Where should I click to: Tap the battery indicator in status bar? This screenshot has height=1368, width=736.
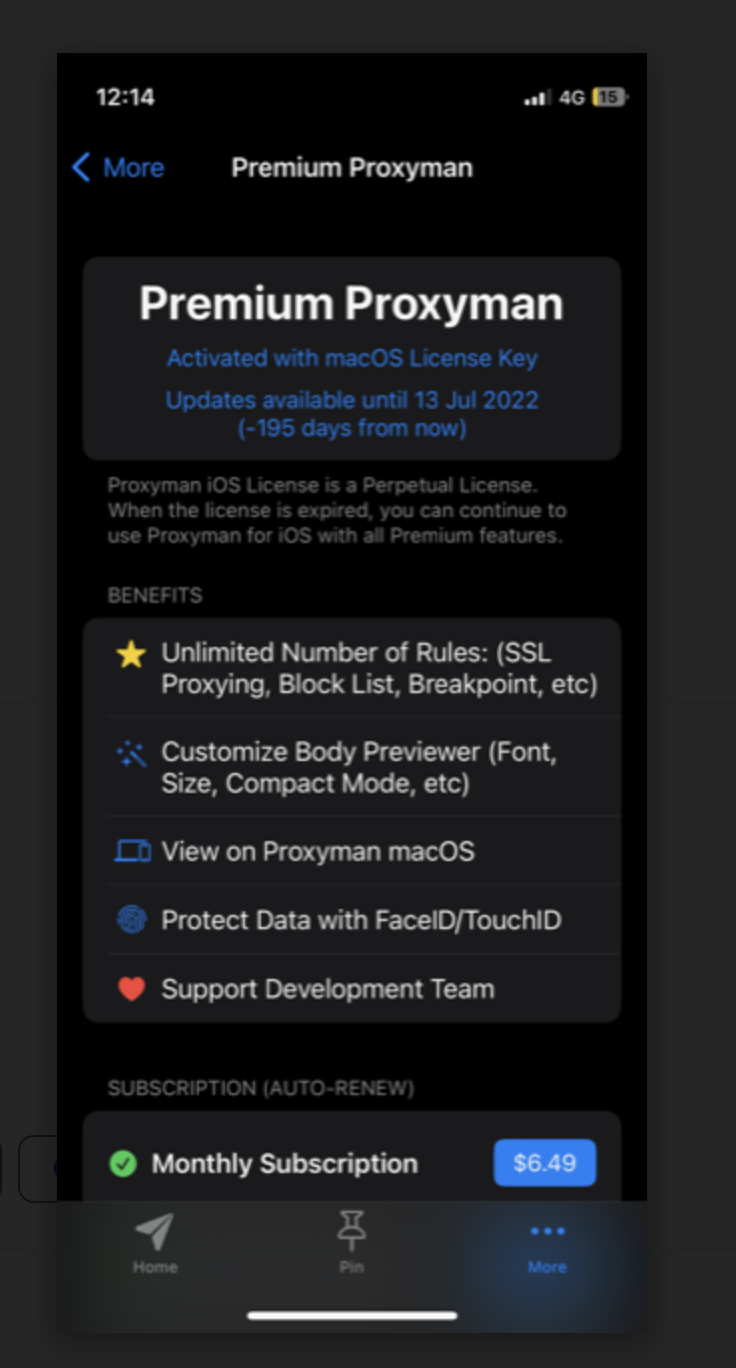(611, 97)
